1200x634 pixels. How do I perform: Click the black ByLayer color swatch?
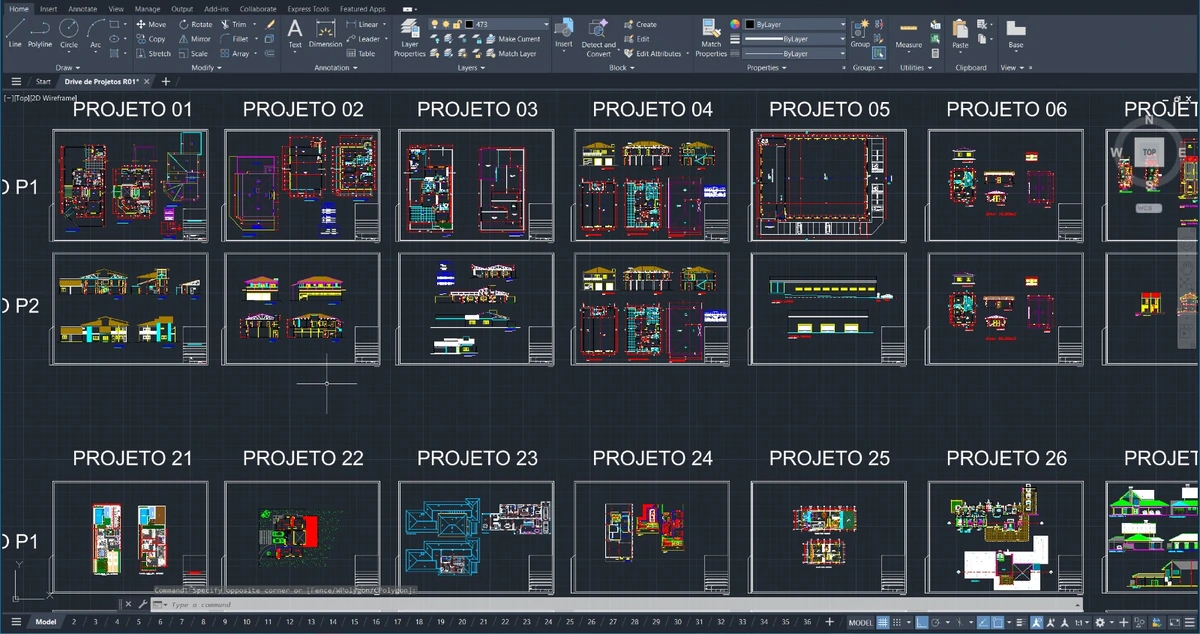click(749, 24)
